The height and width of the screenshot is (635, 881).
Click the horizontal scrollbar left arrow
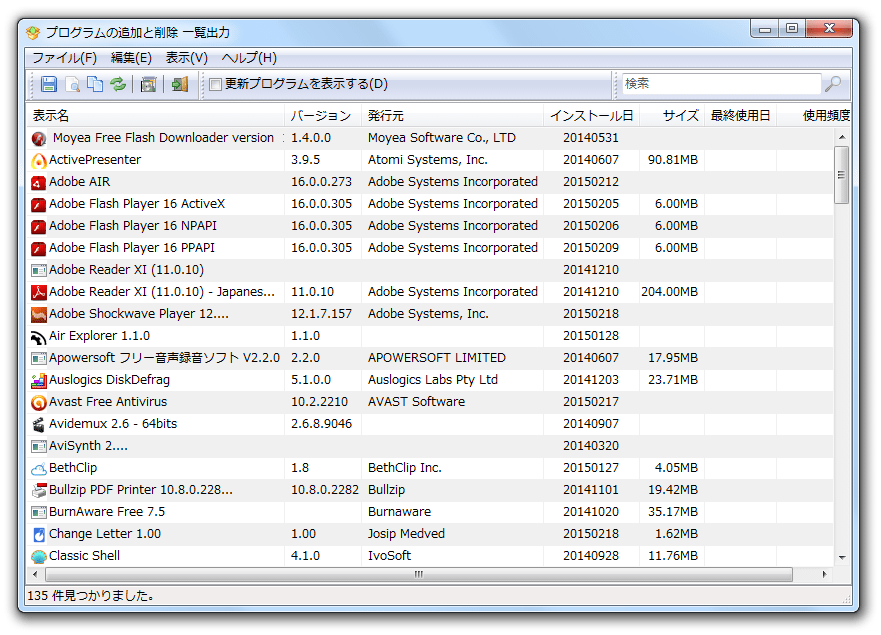point(35,574)
